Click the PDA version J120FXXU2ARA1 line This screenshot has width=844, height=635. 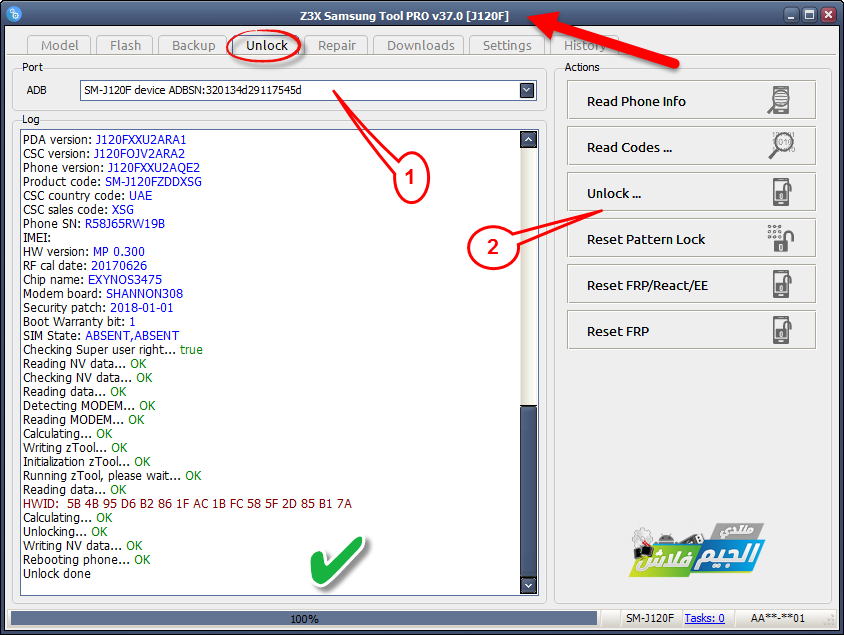point(104,140)
